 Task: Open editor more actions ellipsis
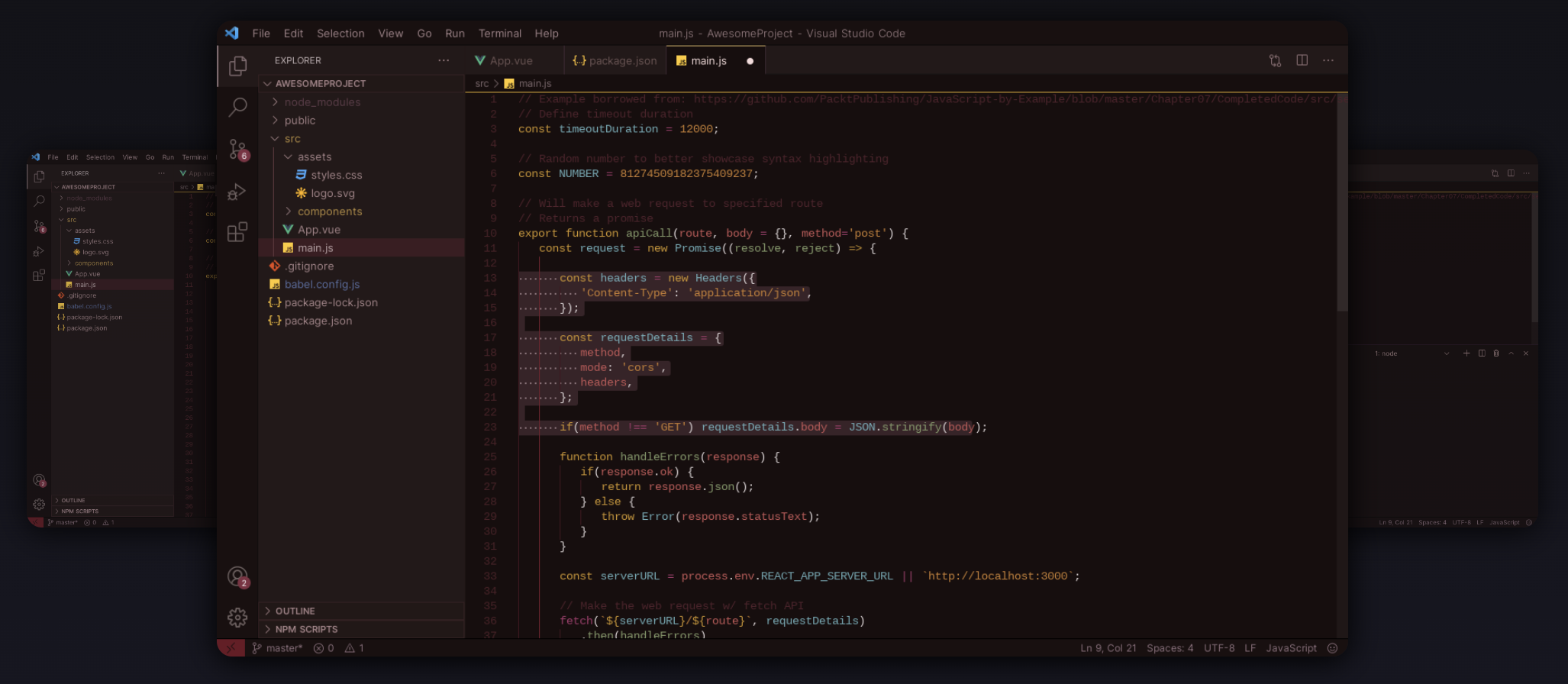pyautogui.click(x=1328, y=60)
